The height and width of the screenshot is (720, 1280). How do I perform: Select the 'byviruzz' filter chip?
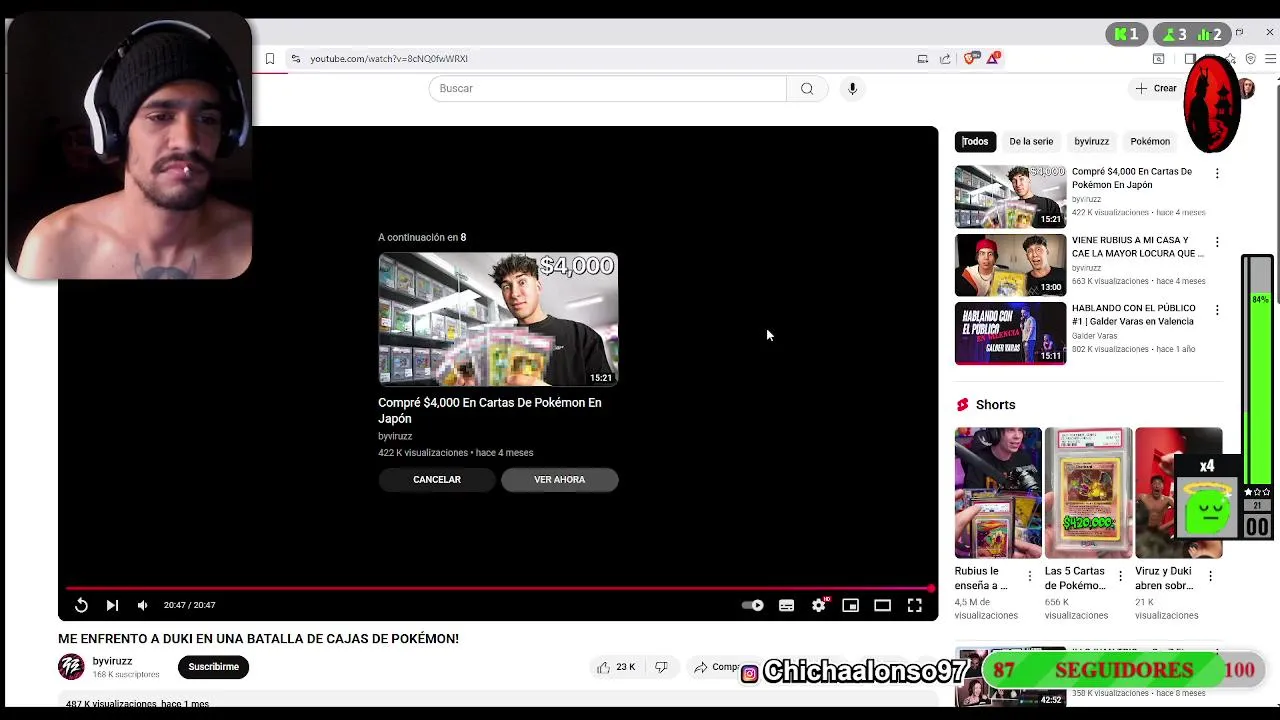point(1091,141)
